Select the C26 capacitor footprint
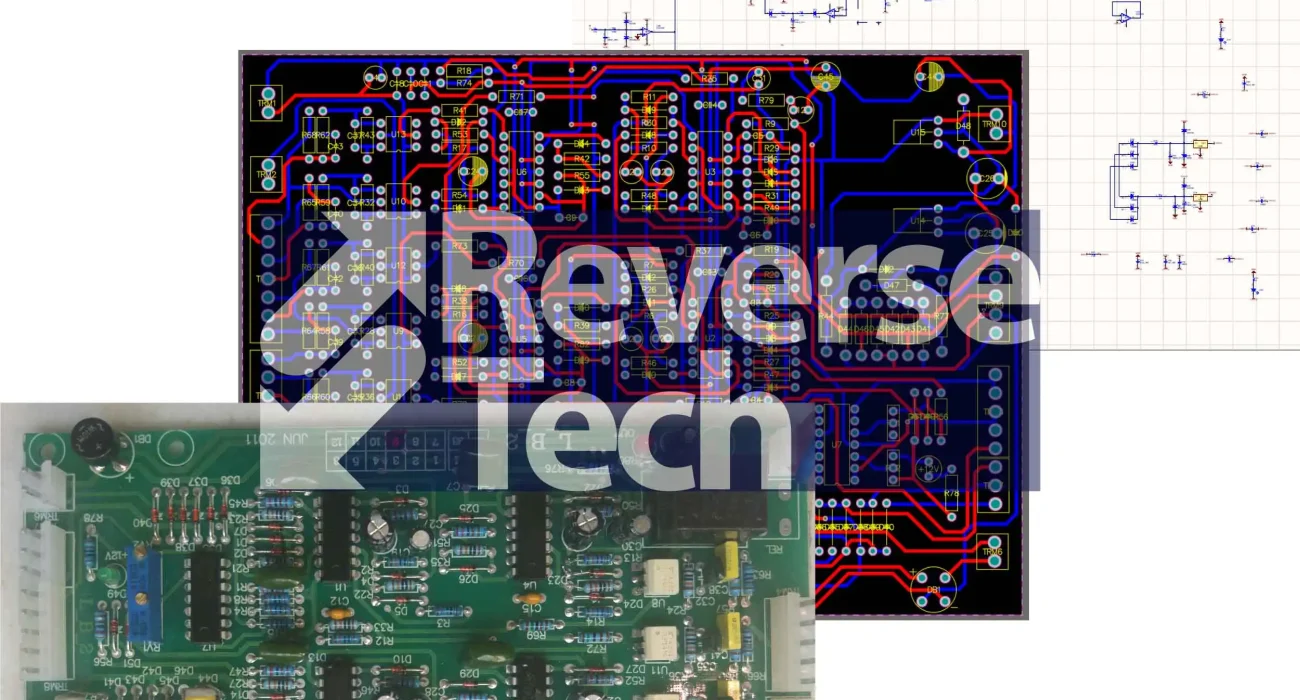The height and width of the screenshot is (700, 1300). [986, 179]
